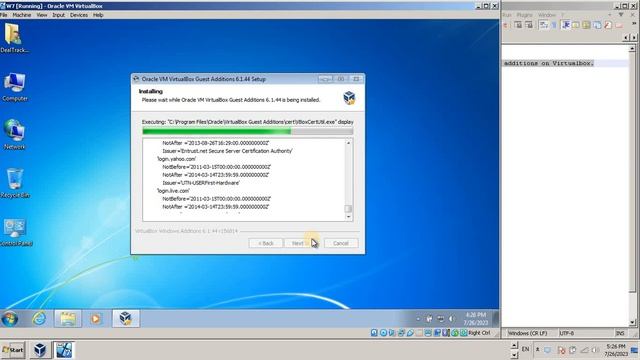
Task: Open the Plugins menu in Notepad++
Action: click(524, 15)
